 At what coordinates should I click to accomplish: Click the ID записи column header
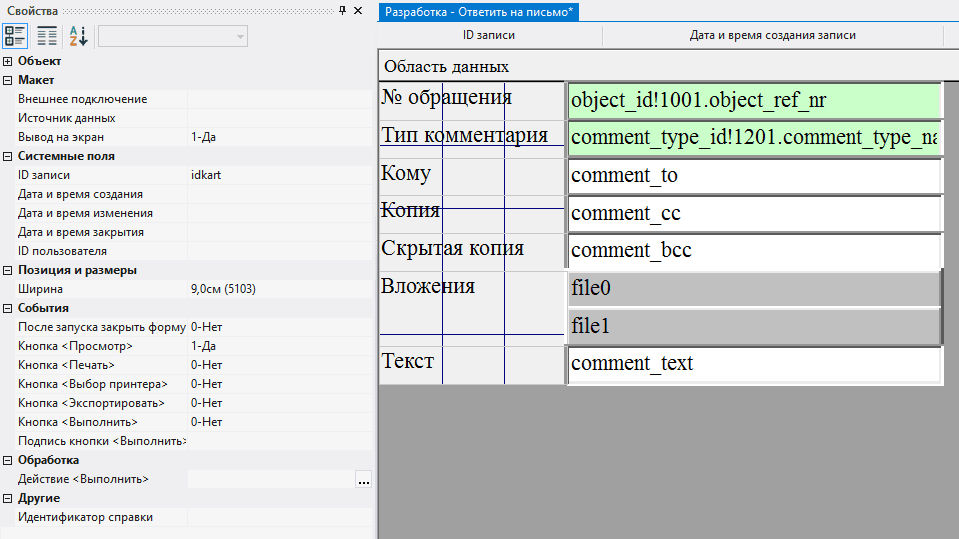[x=489, y=35]
